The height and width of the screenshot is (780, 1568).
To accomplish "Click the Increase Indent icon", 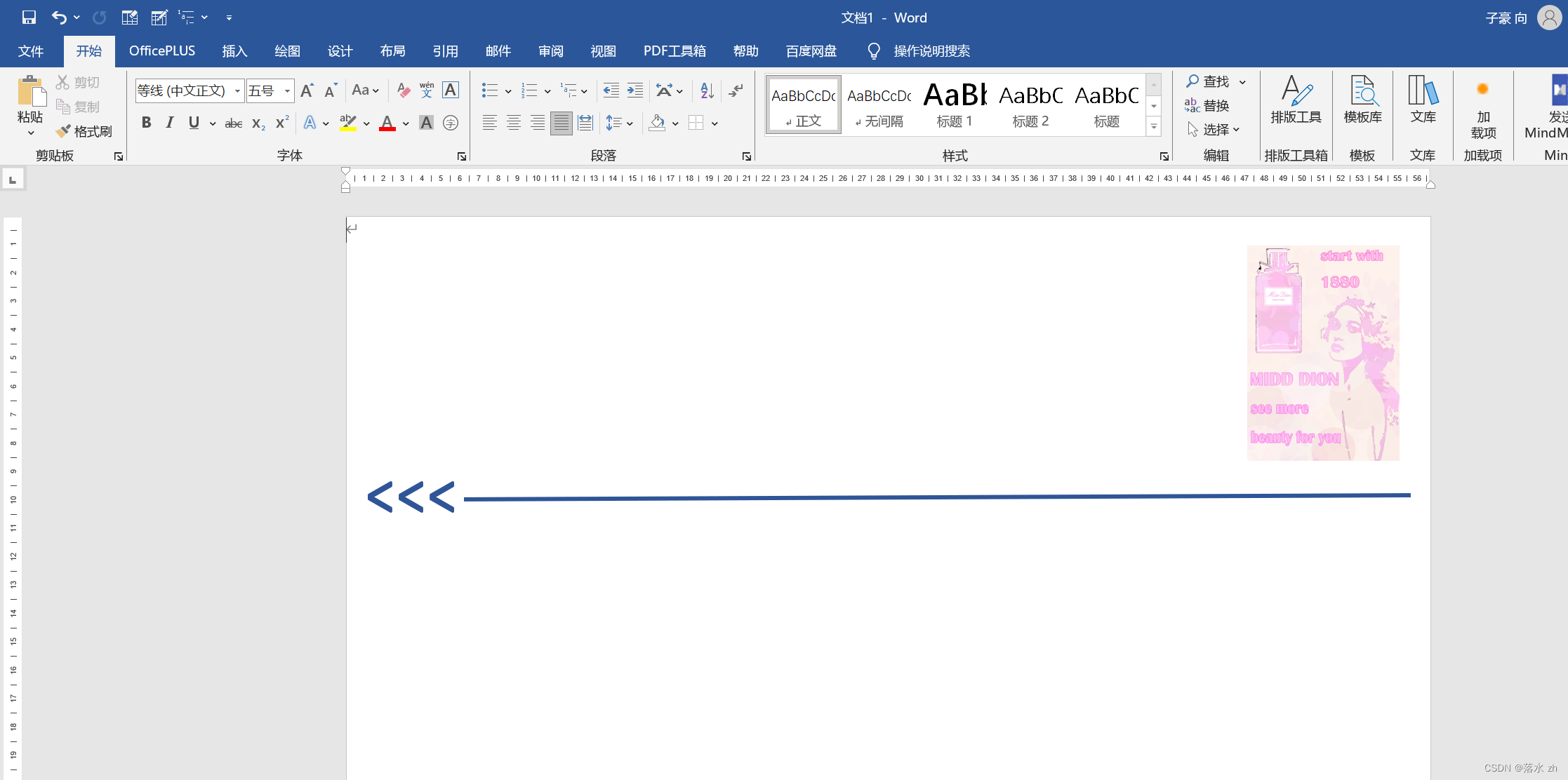I will click(x=634, y=90).
